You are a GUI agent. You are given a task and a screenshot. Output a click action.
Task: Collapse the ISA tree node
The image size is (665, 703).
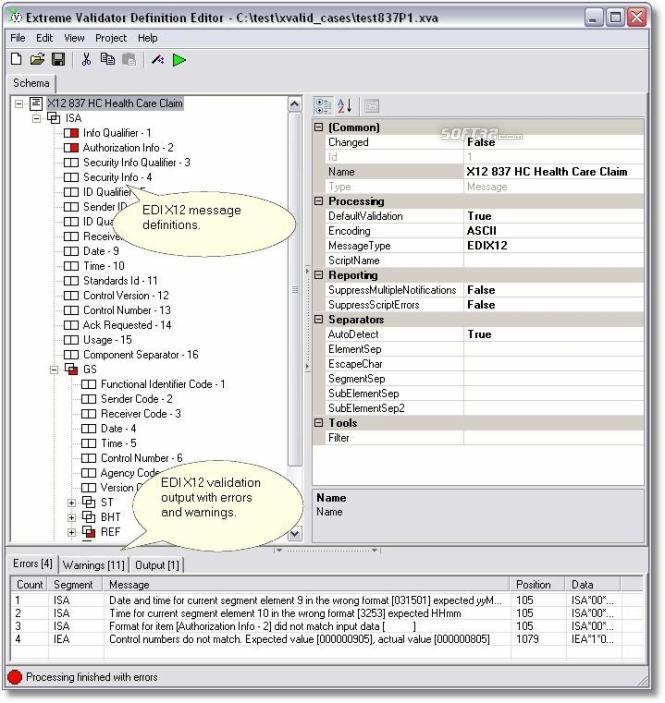(36, 119)
